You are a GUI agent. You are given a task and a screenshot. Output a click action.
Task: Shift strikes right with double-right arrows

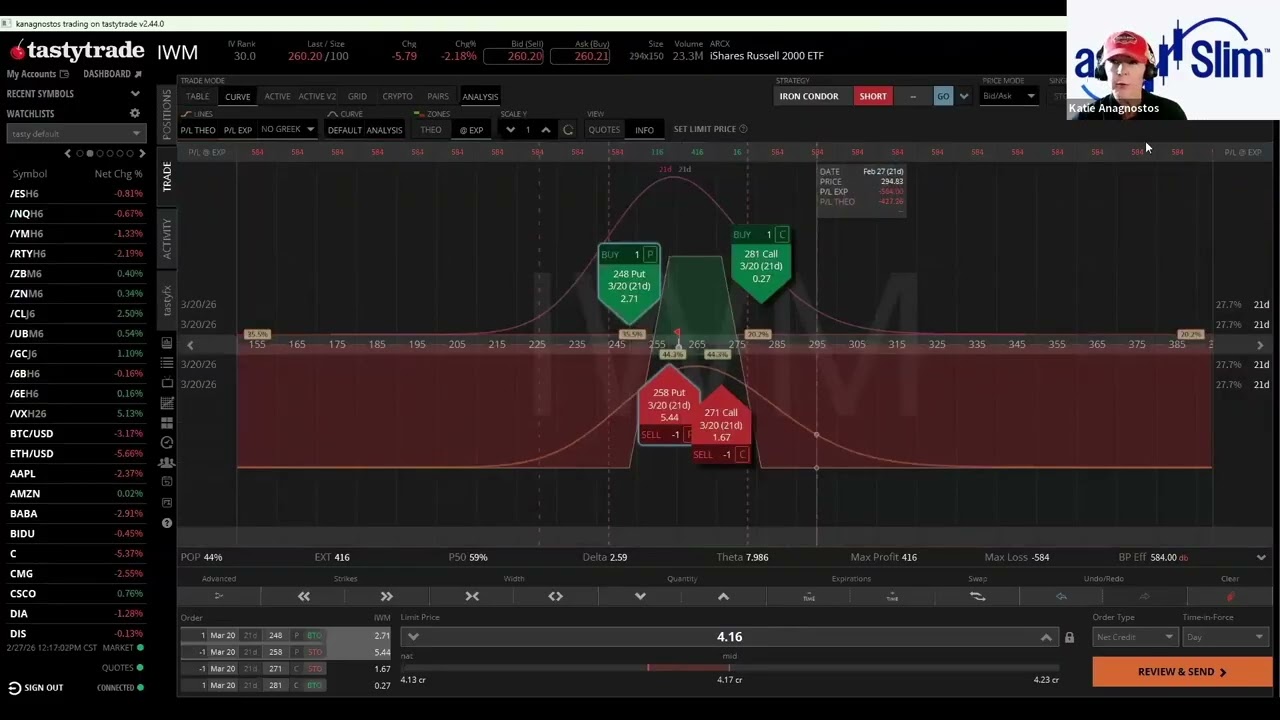(386, 596)
